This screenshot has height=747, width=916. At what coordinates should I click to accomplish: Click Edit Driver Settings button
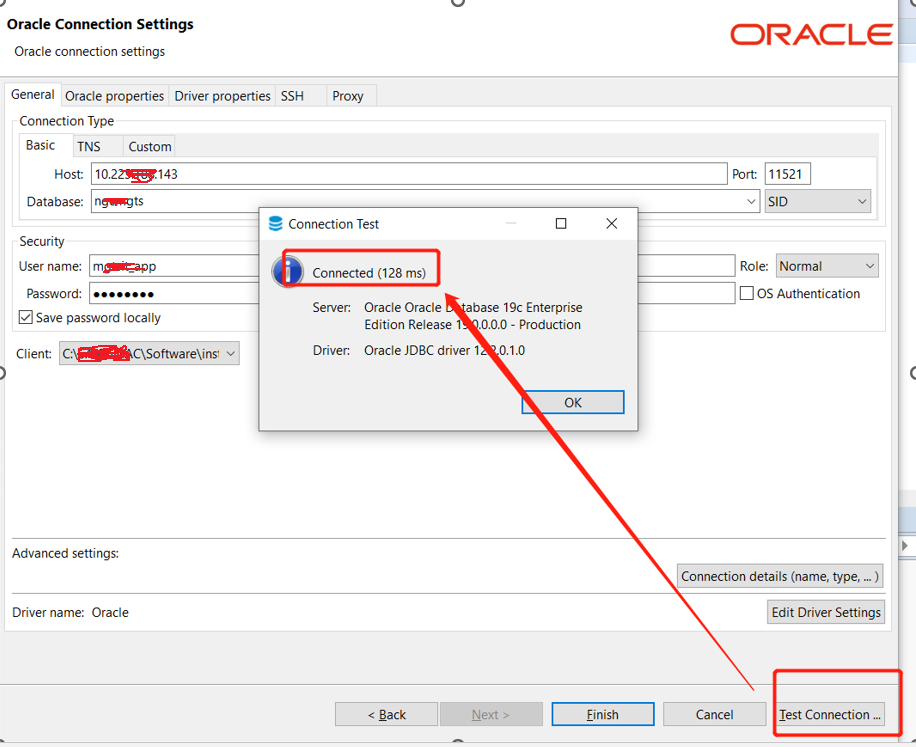pyautogui.click(x=826, y=612)
